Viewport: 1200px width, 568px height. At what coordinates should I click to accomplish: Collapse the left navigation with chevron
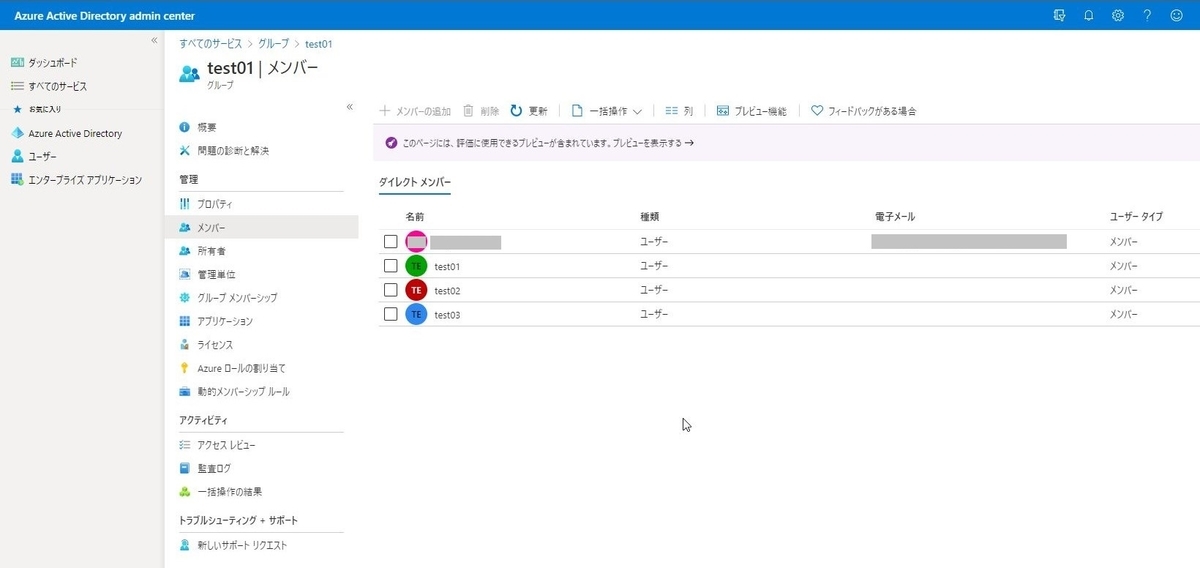tap(154, 40)
